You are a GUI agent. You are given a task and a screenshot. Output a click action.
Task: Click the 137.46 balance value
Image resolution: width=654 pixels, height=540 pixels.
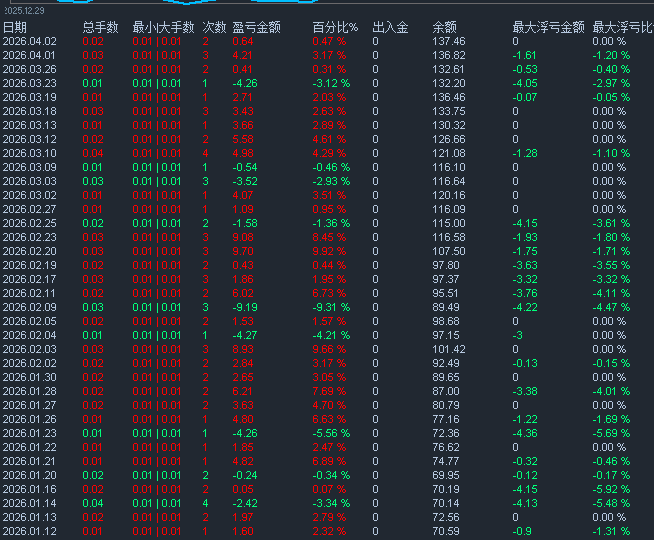point(448,41)
